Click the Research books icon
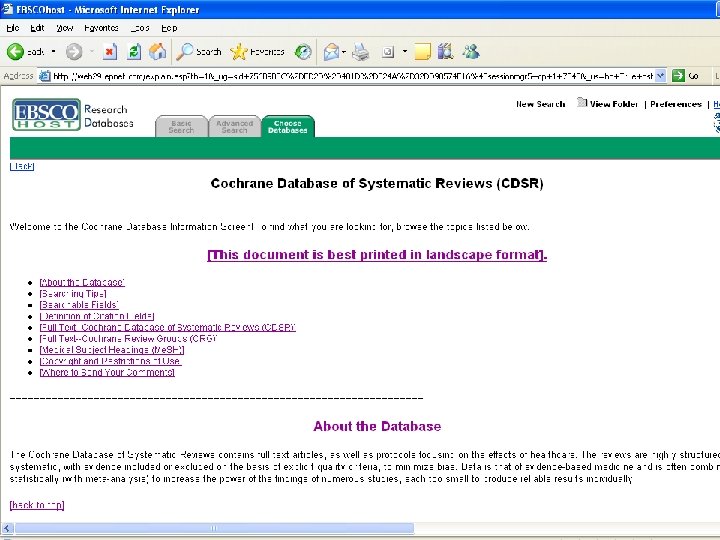The width and height of the screenshot is (720, 540). point(445,51)
